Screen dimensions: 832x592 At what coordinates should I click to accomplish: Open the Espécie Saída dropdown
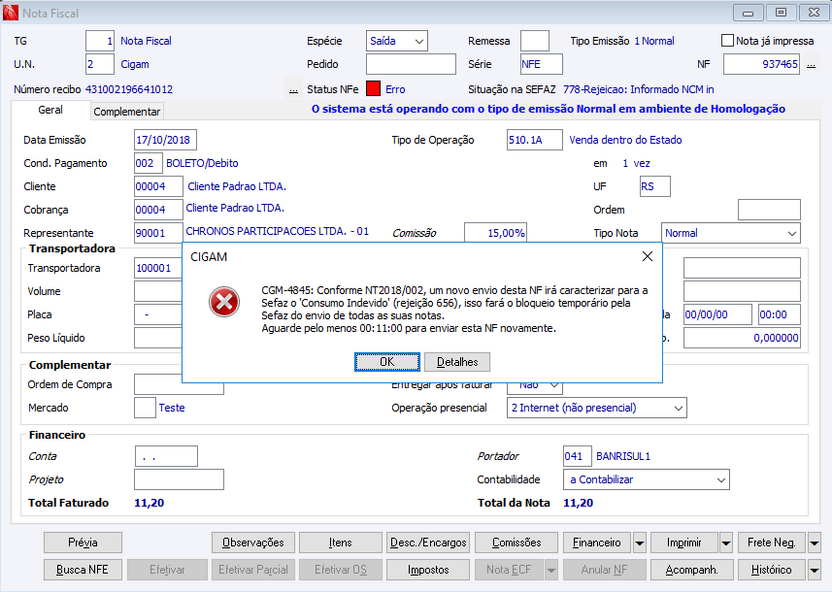[396, 41]
